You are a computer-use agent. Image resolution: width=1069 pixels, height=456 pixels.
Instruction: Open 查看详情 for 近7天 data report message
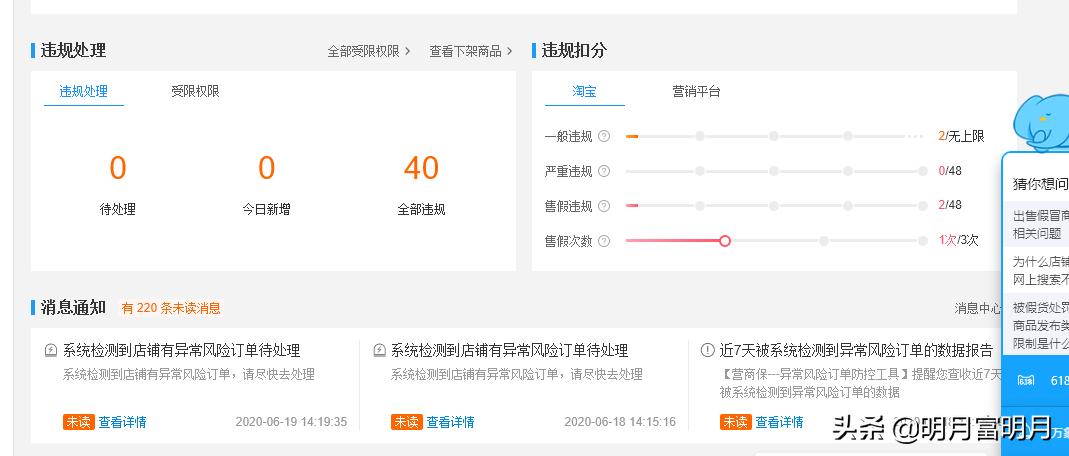[779, 422]
